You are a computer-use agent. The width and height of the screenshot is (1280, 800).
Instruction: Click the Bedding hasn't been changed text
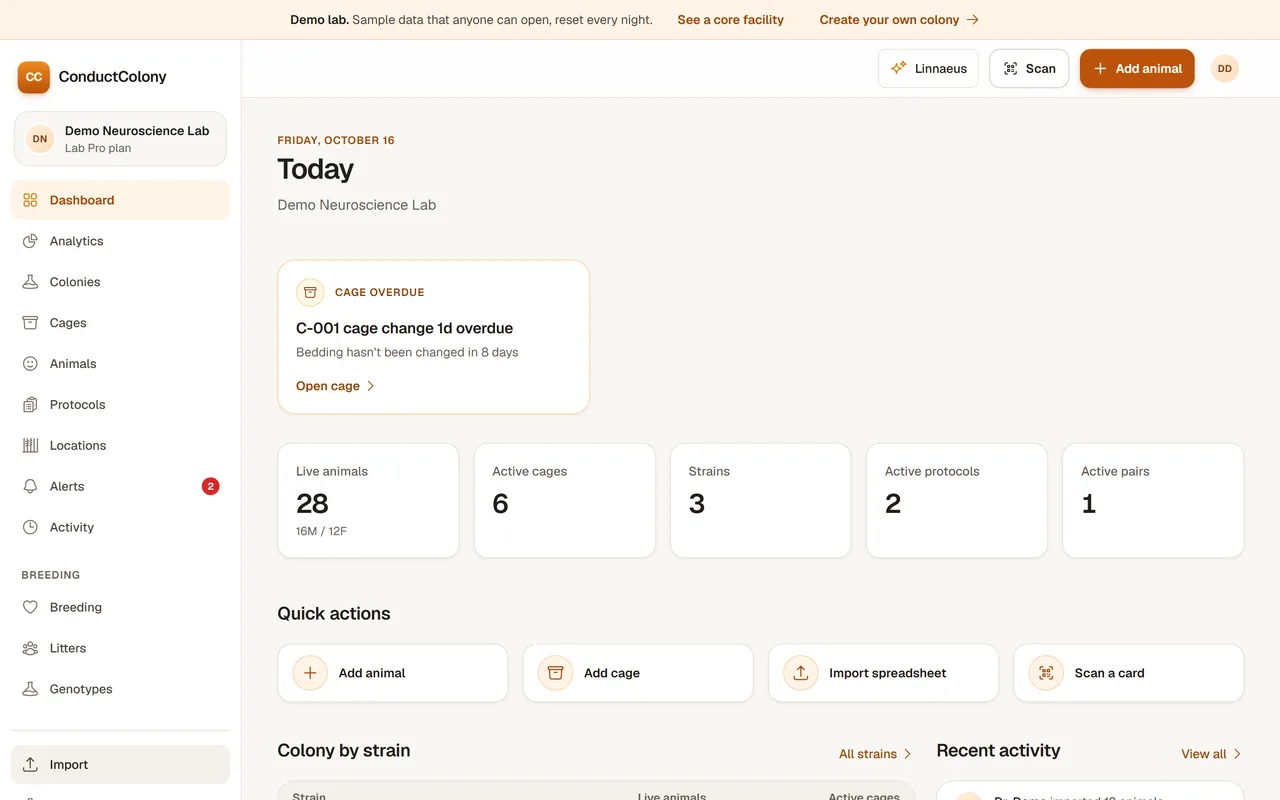pyautogui.click(x=407, y=352)
